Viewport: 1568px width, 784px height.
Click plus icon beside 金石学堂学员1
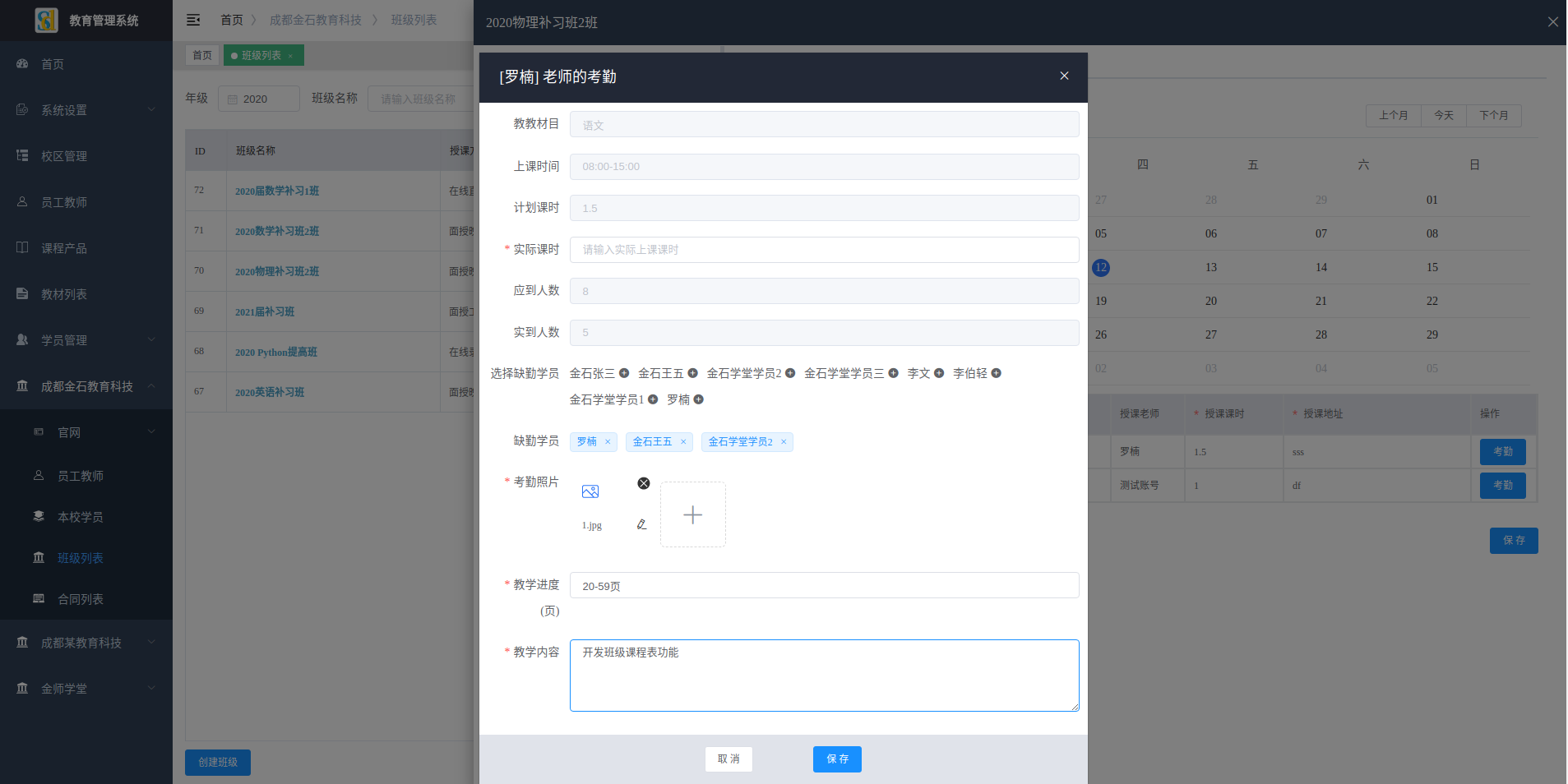tap(653, 399)
